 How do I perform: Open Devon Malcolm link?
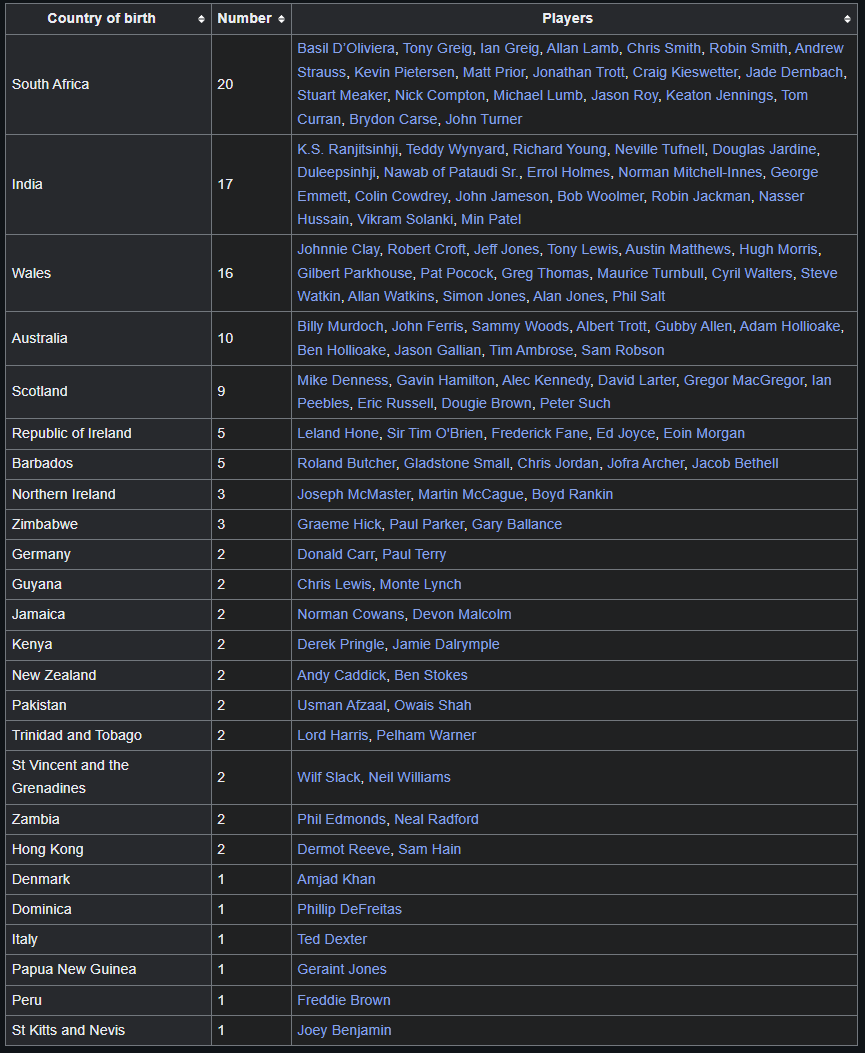tap(462, 614)
